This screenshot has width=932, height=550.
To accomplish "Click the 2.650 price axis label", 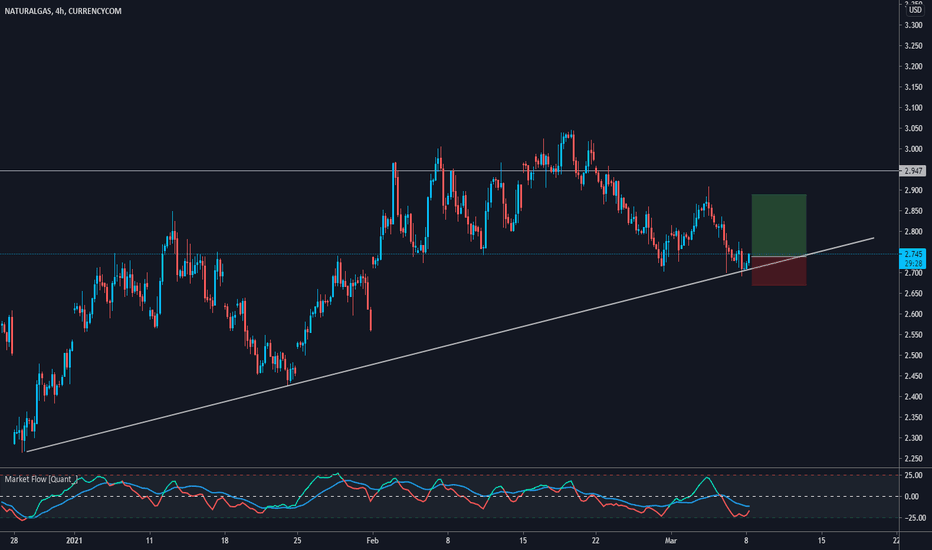I will [x=914, y=293].
